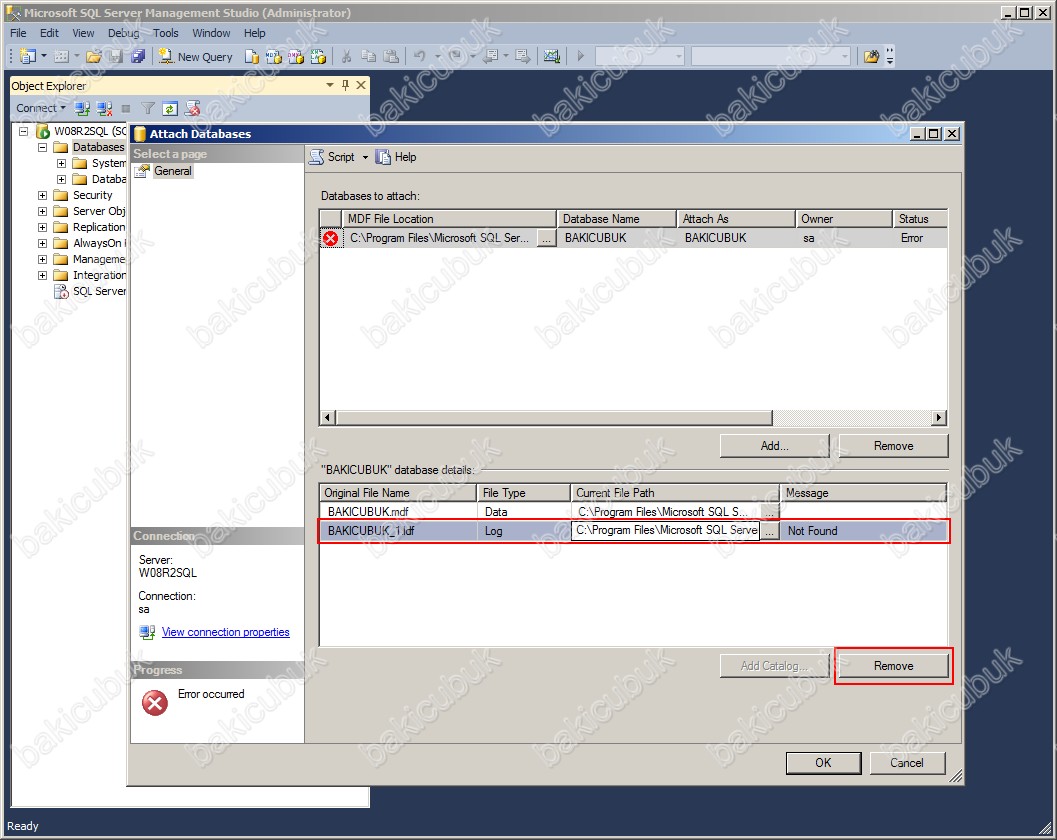The image size is (1057, 840).
Task: Click the Save All toolbar icon
Action: 138,57
